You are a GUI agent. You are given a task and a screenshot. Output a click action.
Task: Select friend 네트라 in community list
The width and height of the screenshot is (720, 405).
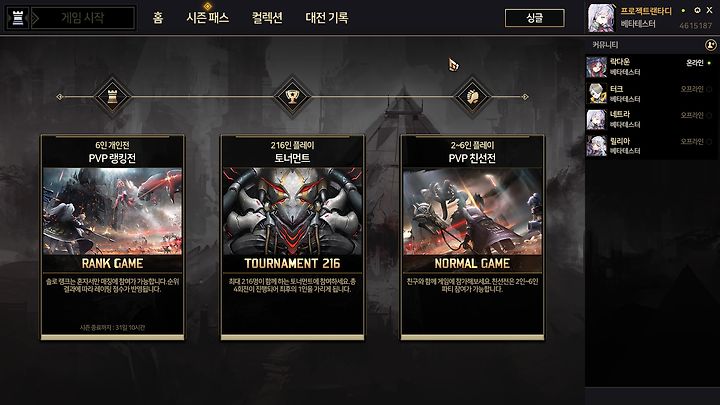click(x=650, y=119)
